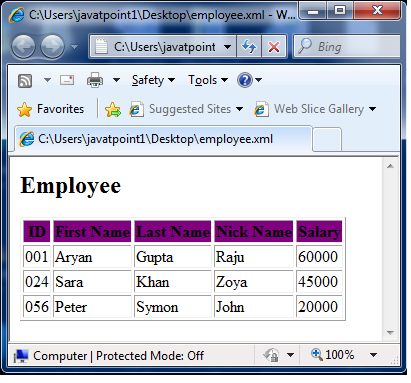Click the salary cell 45000
This screenshot has height=383, width=411.
pyautogui.click(x=319, y=282)
